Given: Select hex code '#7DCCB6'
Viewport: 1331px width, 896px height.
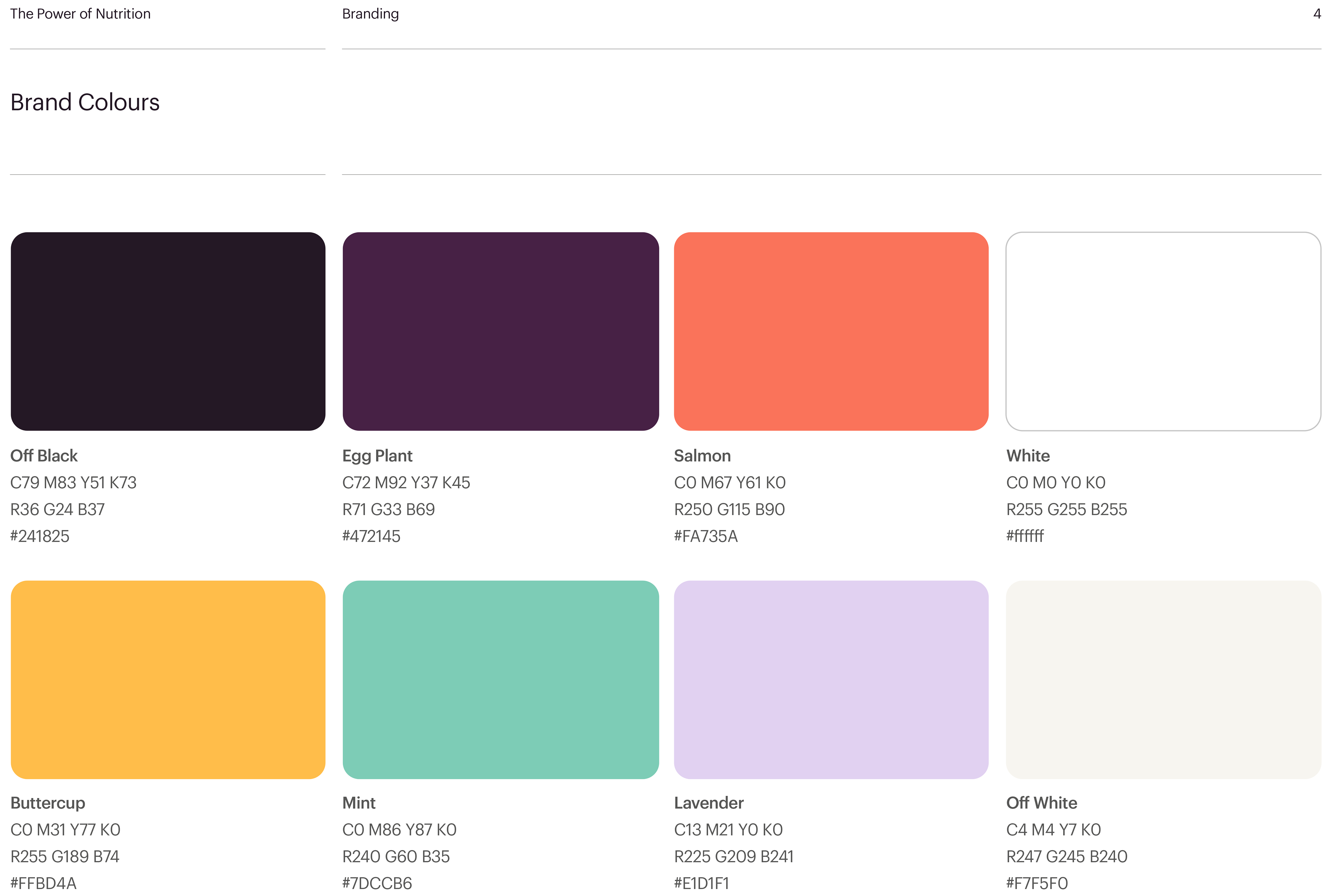Looking at the screenshot, I should [377, 884].
